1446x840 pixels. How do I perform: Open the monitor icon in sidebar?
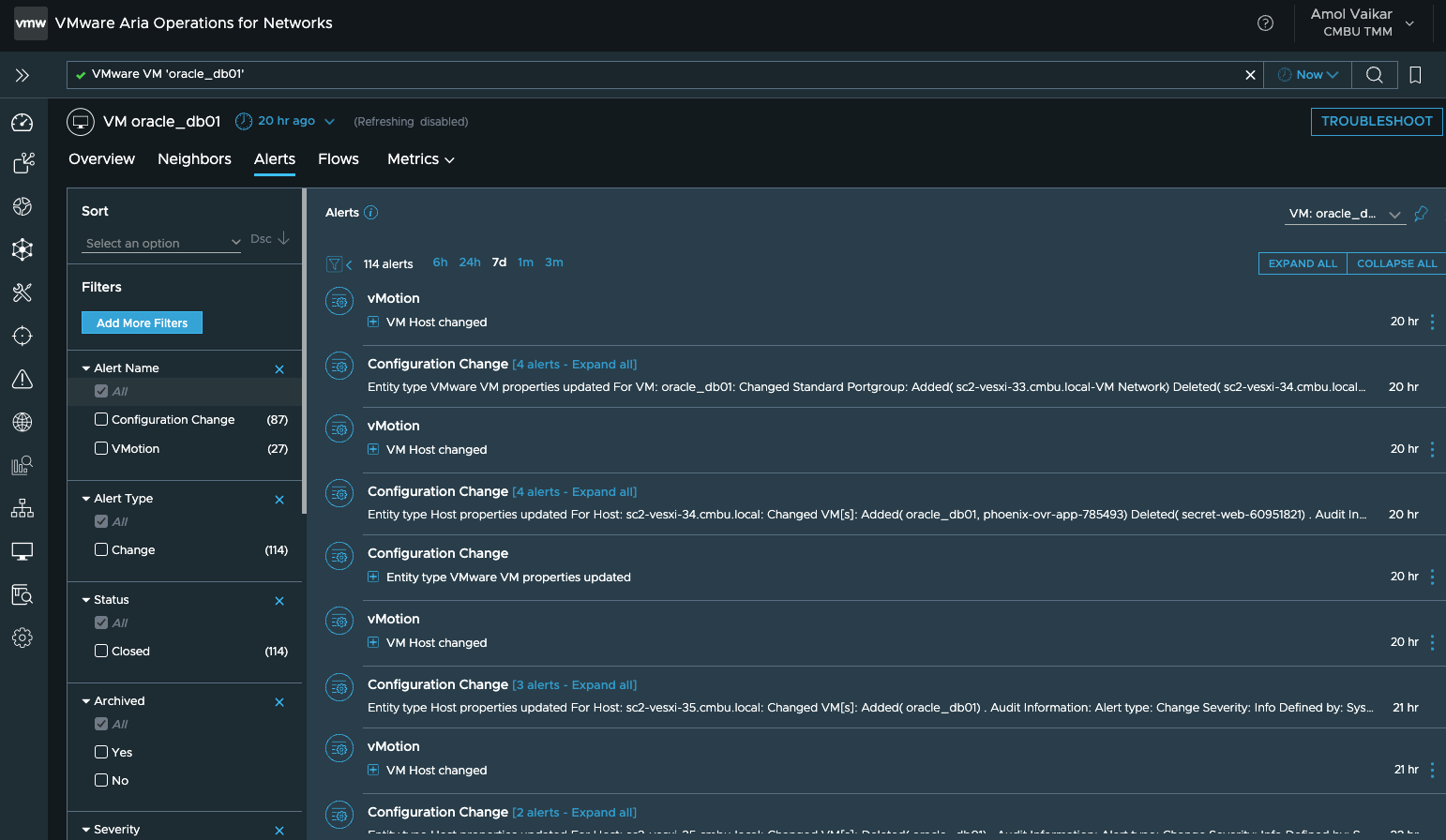coord(23,551)
